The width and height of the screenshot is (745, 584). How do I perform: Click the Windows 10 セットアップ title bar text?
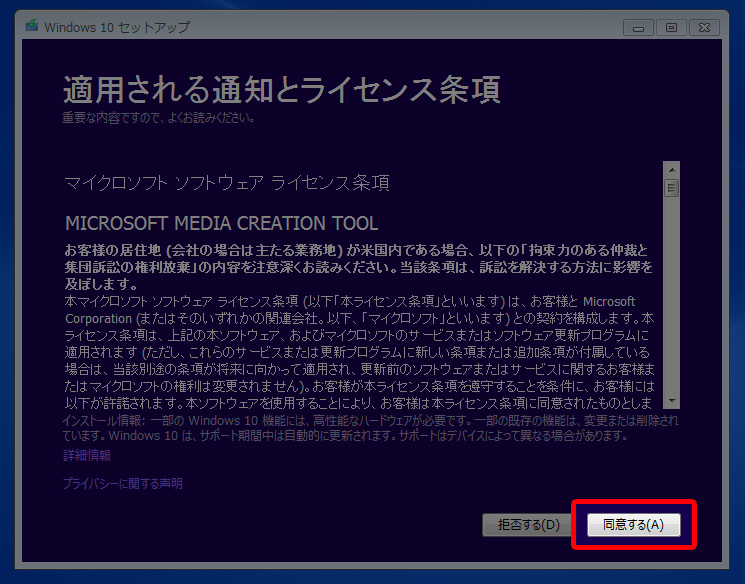[117, 27]
